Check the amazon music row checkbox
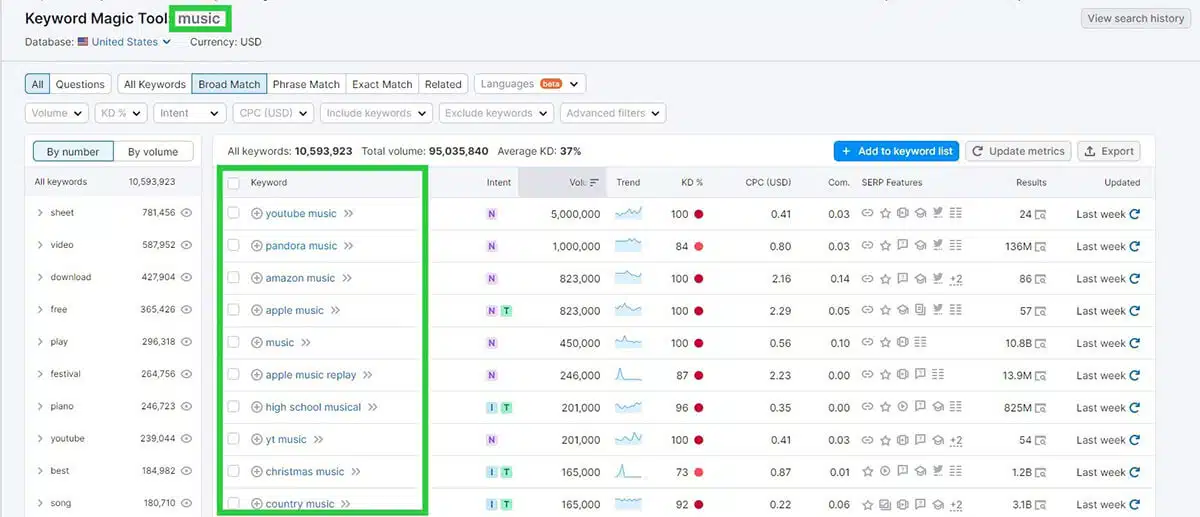 (x=234, y=278)
